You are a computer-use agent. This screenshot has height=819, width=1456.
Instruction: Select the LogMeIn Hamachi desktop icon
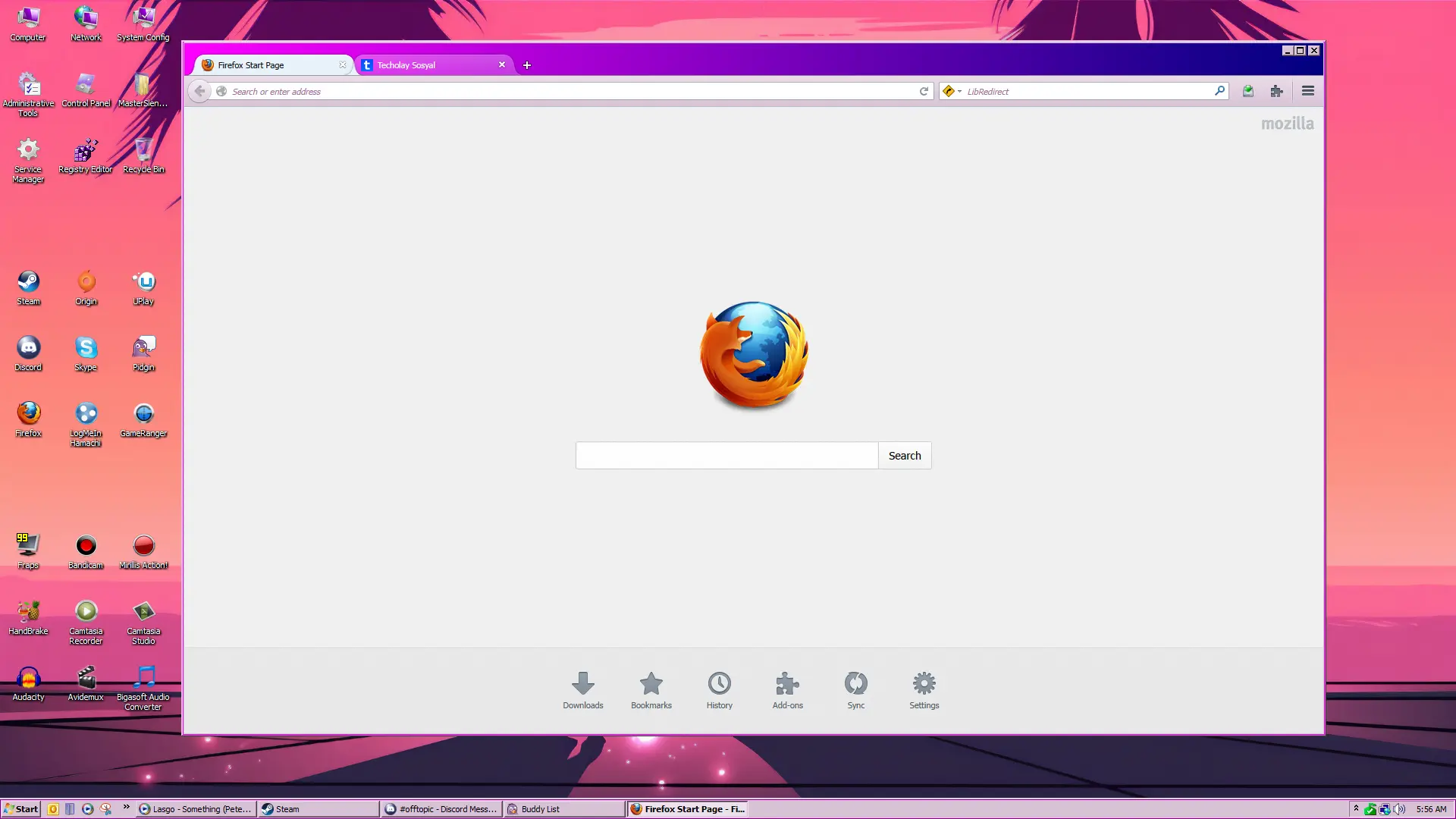86,425
